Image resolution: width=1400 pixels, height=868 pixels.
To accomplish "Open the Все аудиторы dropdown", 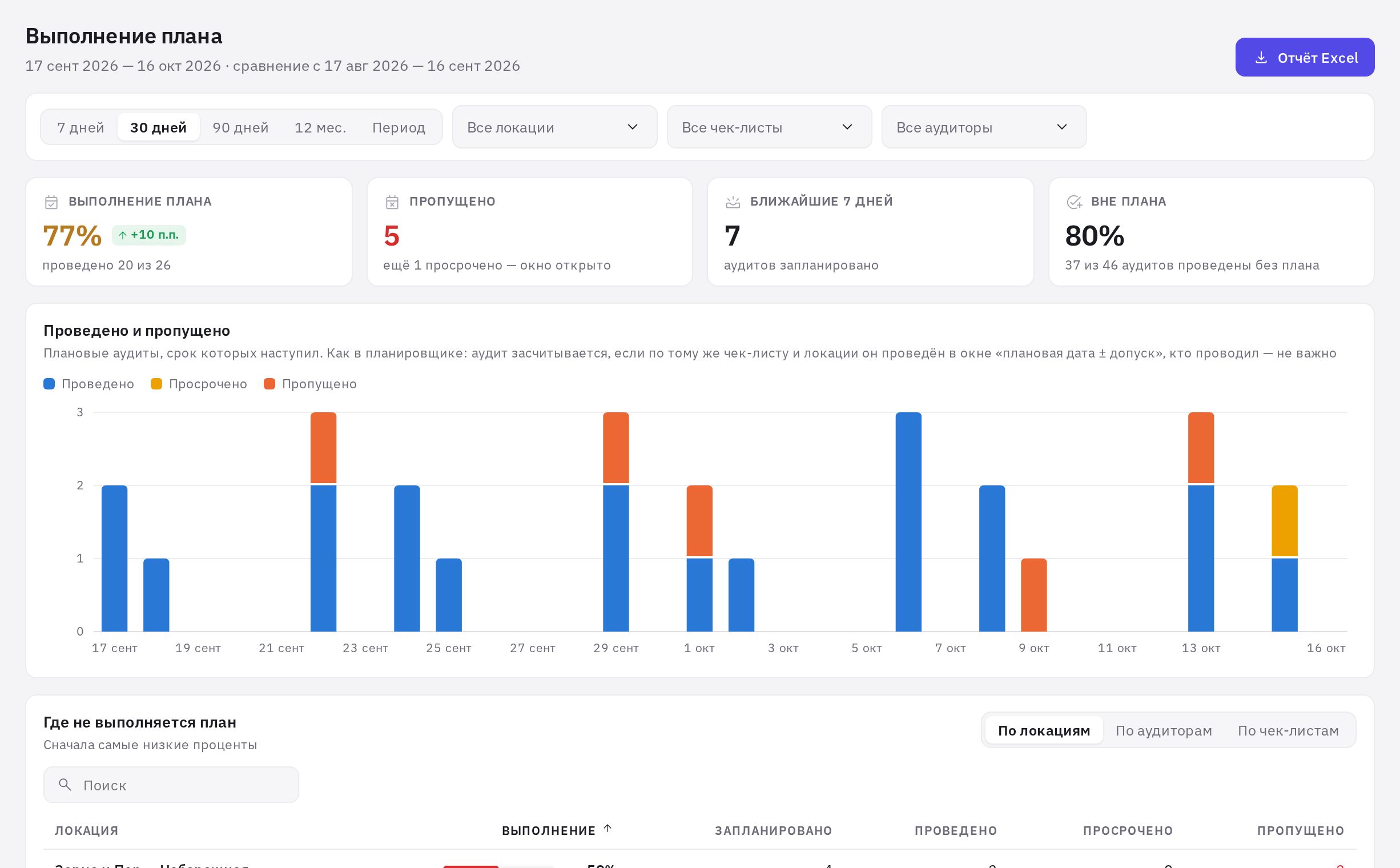I will point(984,127).
